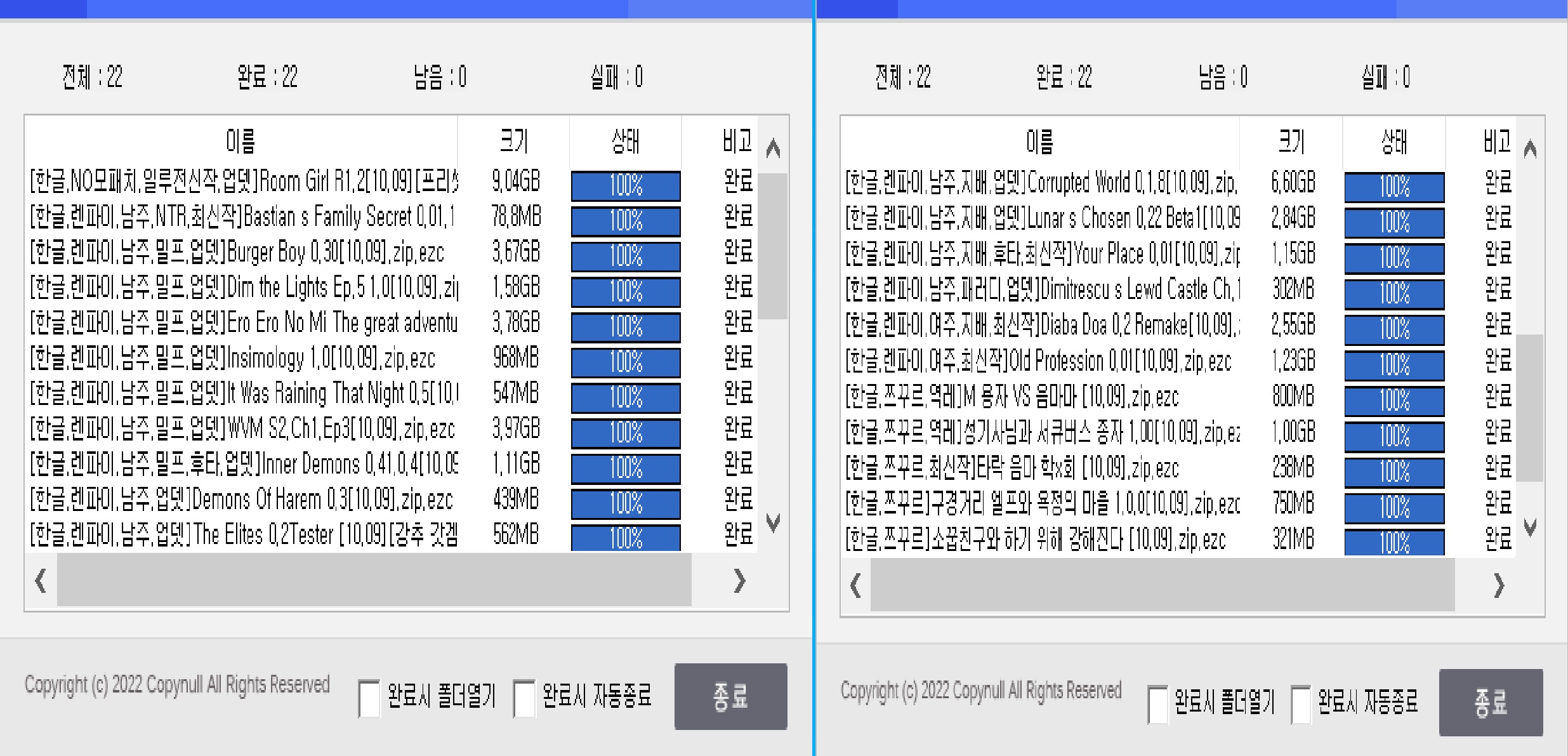Enable 완료시 자동종료 checkbox in left window
Viewport: 1568px width, 756px height.
point(524,698)
